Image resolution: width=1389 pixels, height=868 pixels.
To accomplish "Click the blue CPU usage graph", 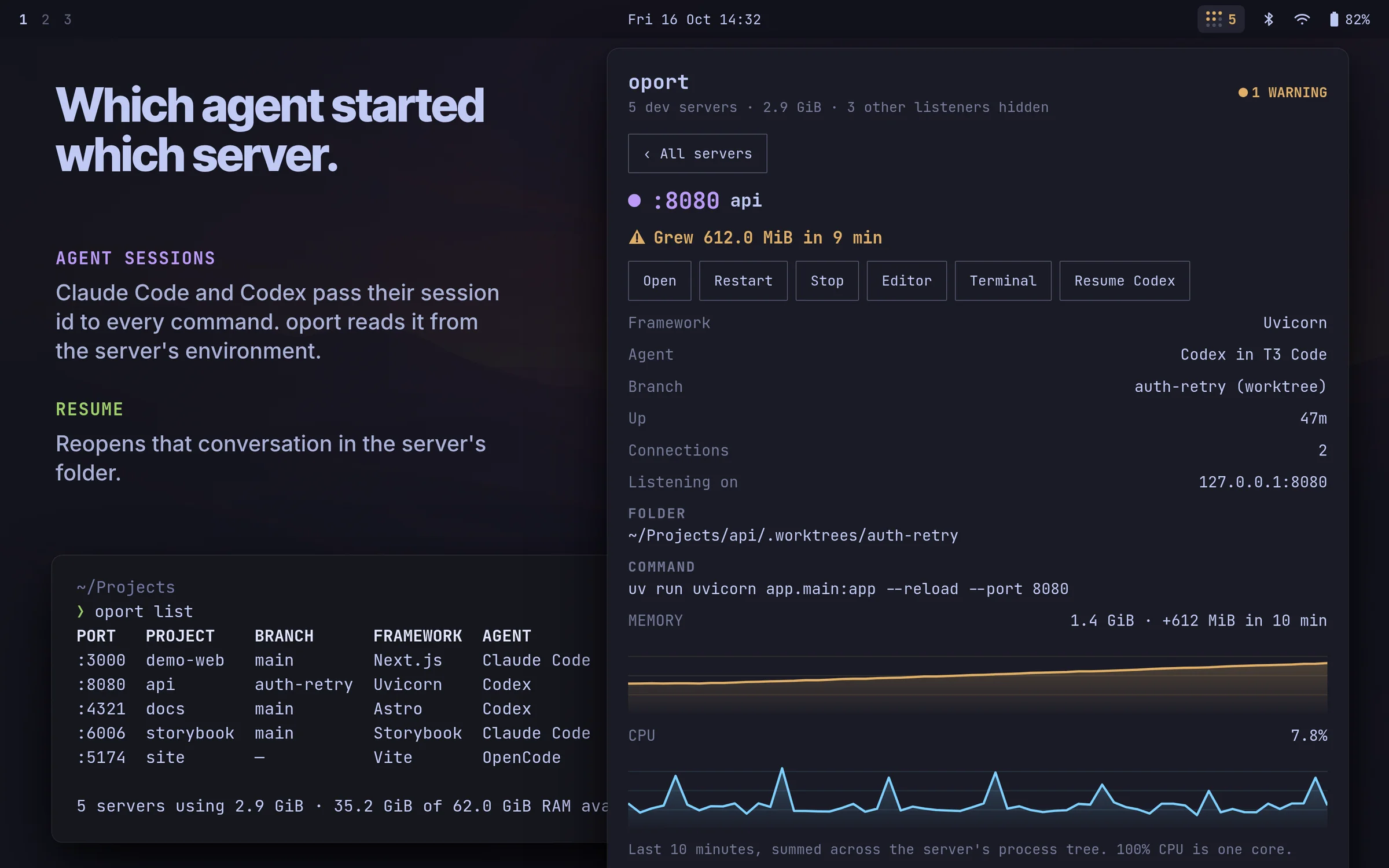I will click(x=978, y=797).
